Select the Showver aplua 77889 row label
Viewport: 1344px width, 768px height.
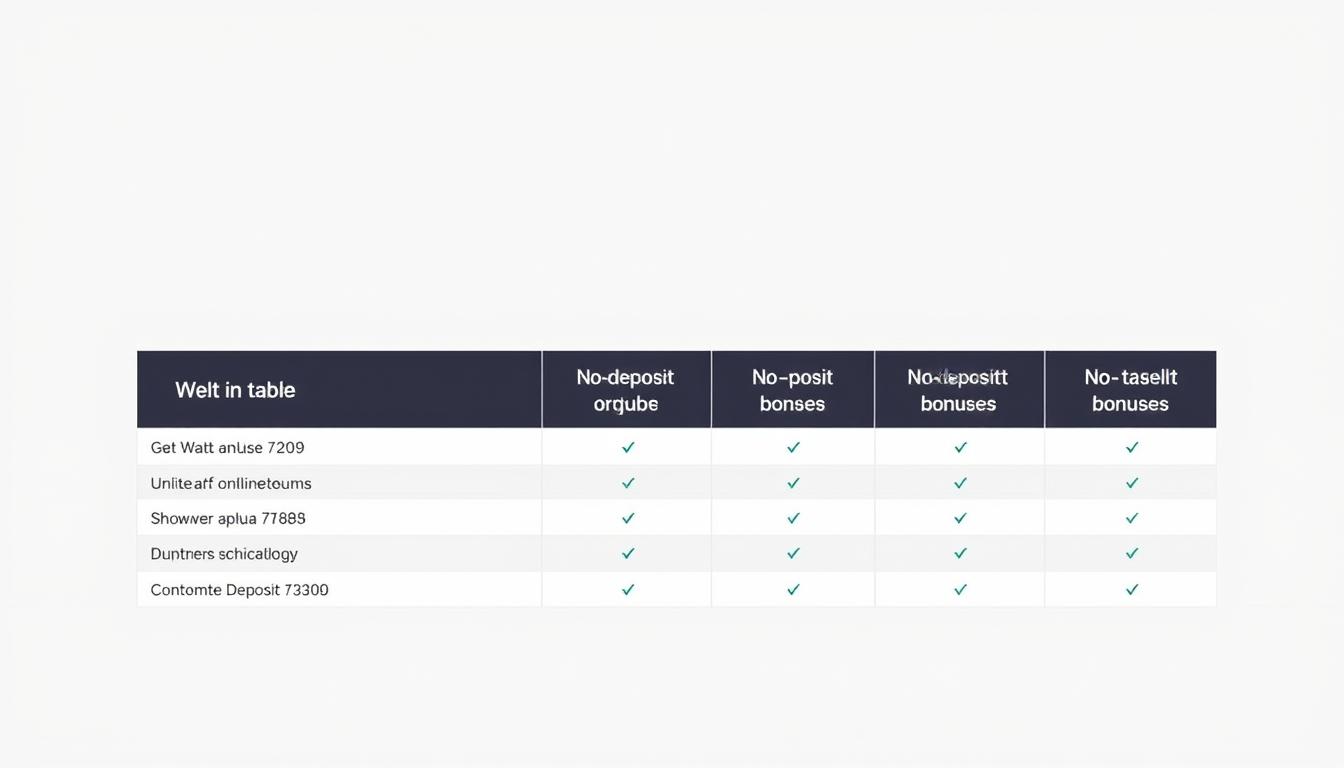[228, 518]
